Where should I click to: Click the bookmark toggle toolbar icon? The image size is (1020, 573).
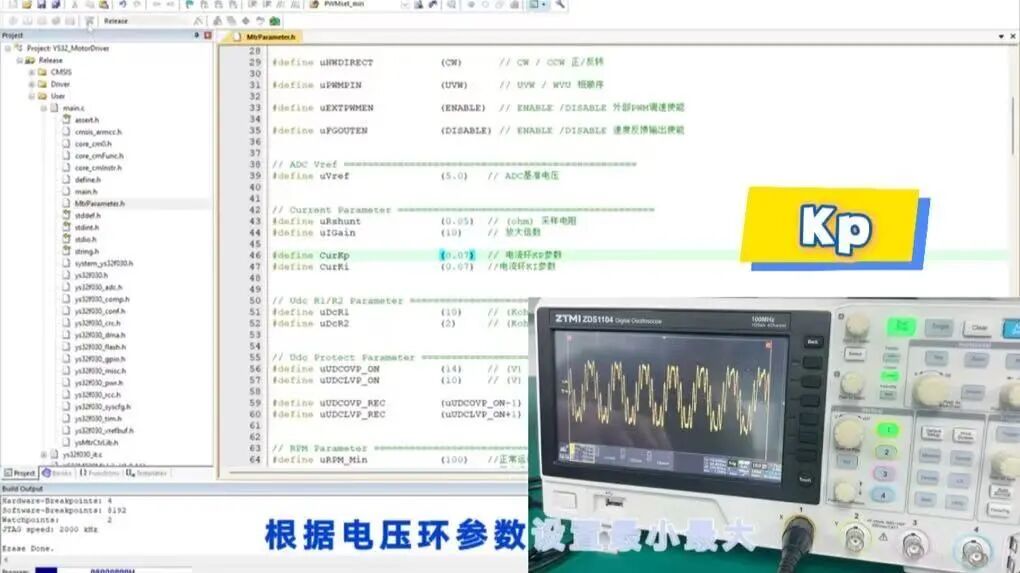(x=189, y=5)
